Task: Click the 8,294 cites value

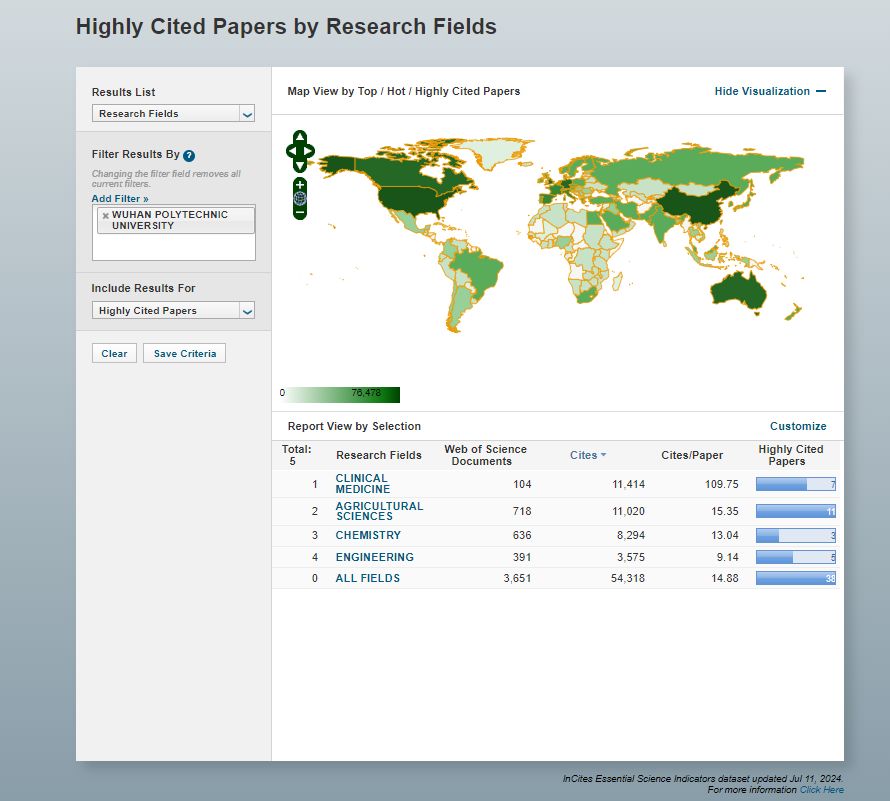Action: tap(631, 535)
